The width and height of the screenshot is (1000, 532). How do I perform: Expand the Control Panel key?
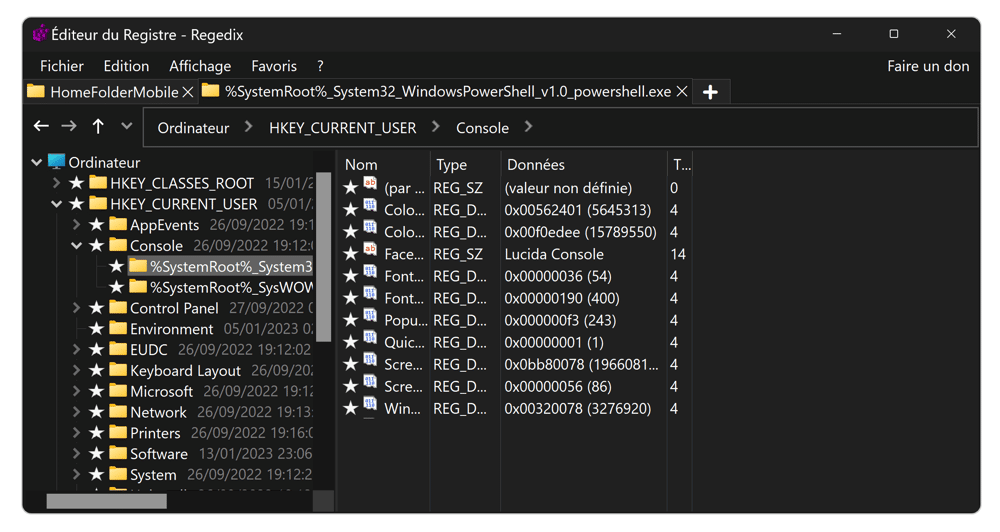click(76, 308)
